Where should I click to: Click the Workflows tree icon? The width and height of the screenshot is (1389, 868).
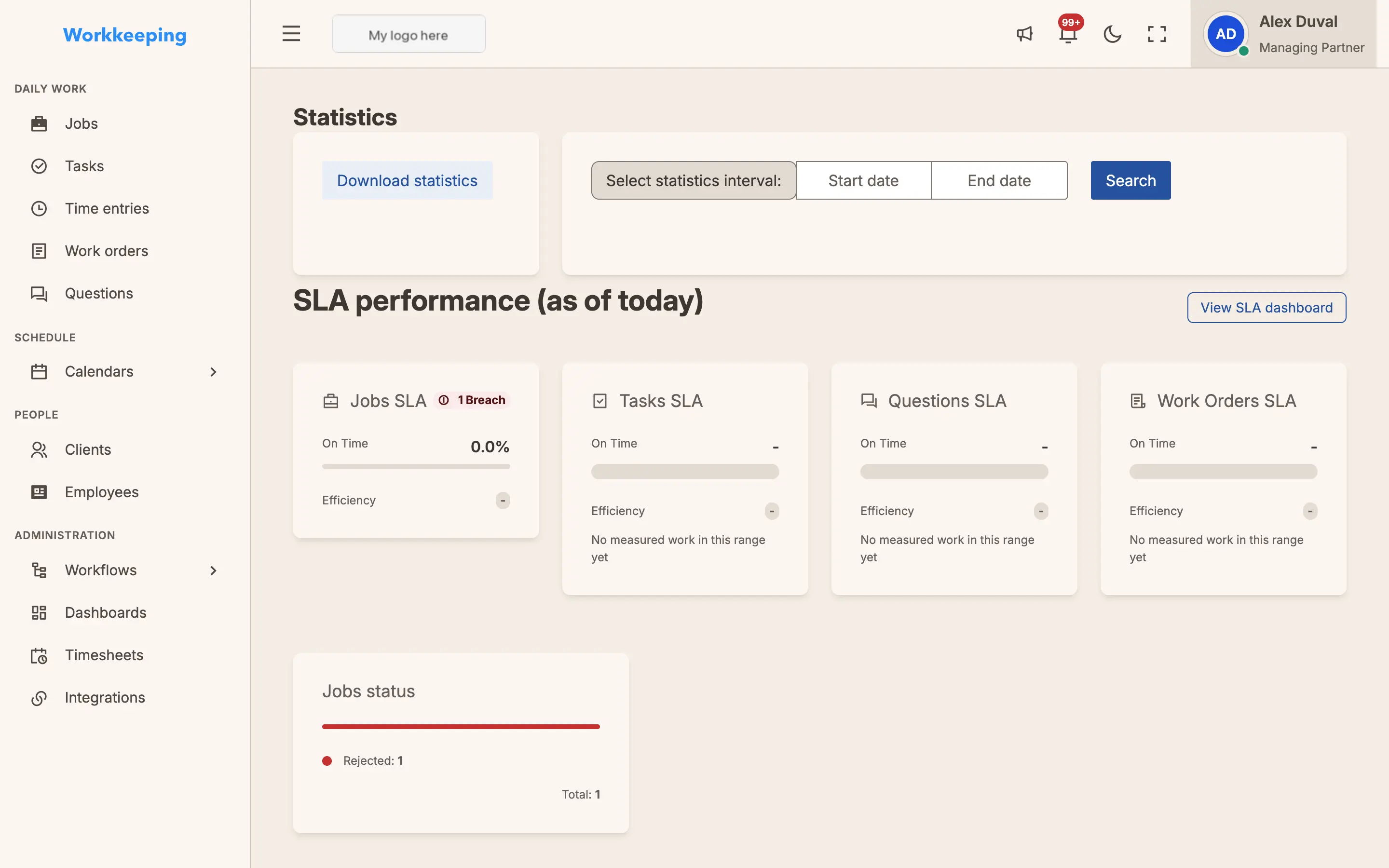39,570
